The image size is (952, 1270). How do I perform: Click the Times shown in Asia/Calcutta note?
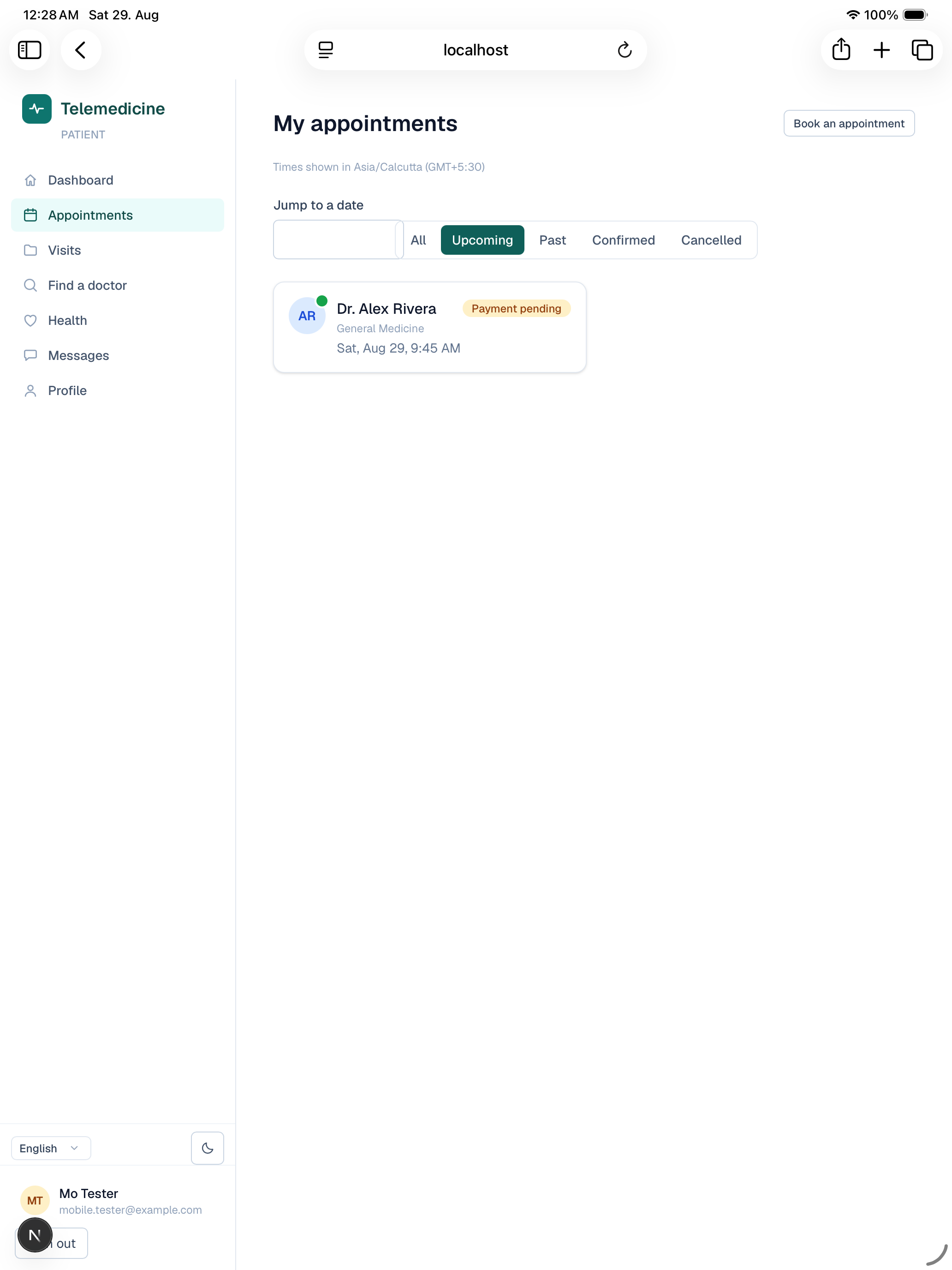(379, 167)
